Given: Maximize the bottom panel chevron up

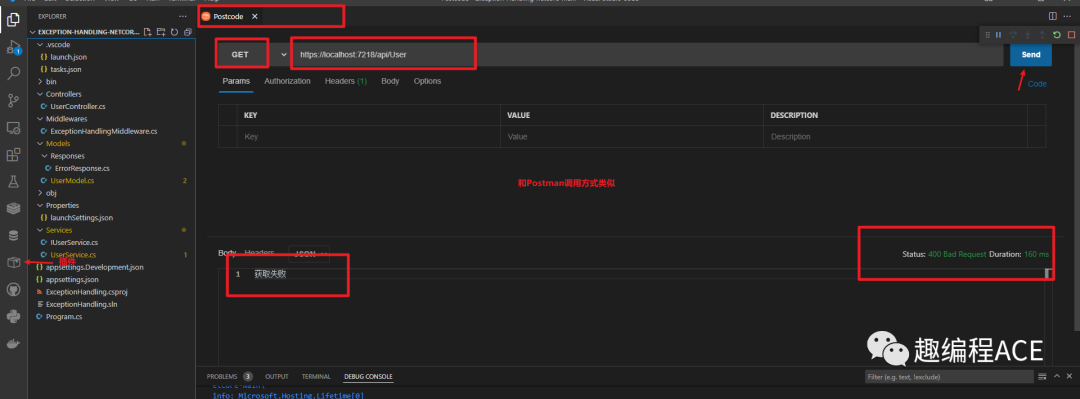Looking at the screenshot, I should click(1057, 376).
